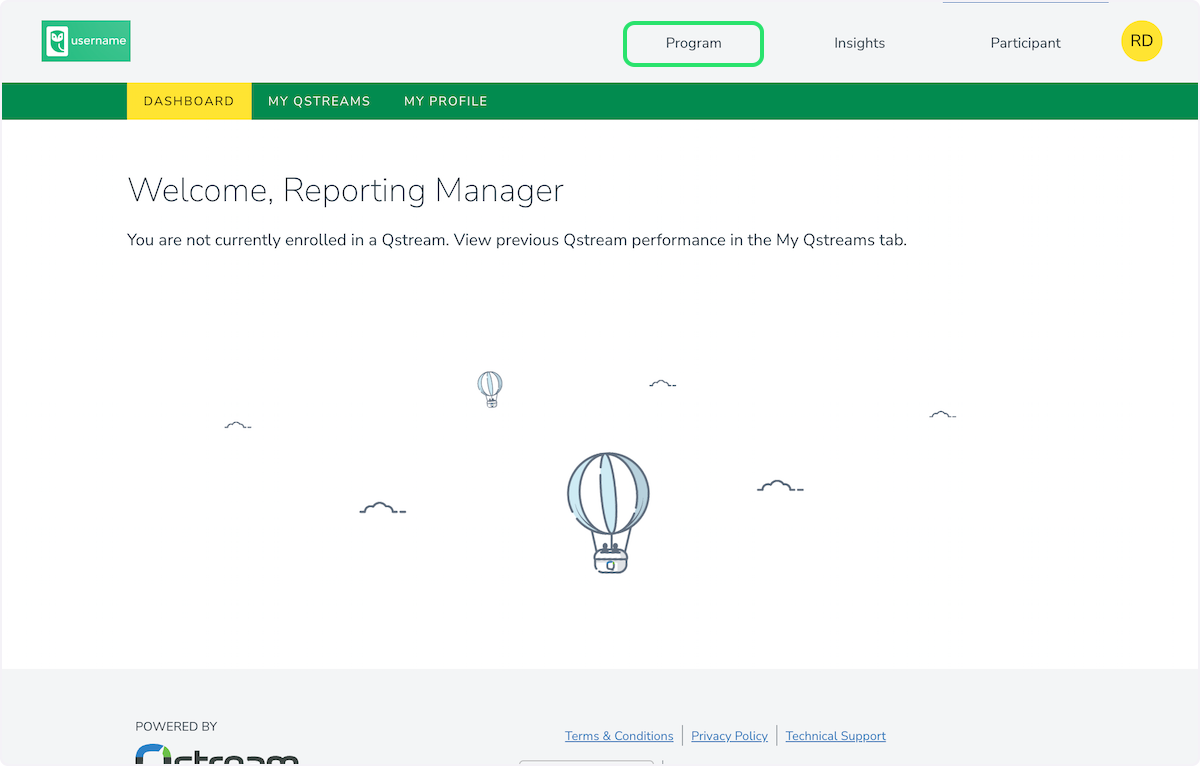The image size is (1200, 766).
Task: View the Privacy Policy
Action: (x=729, y=736)
